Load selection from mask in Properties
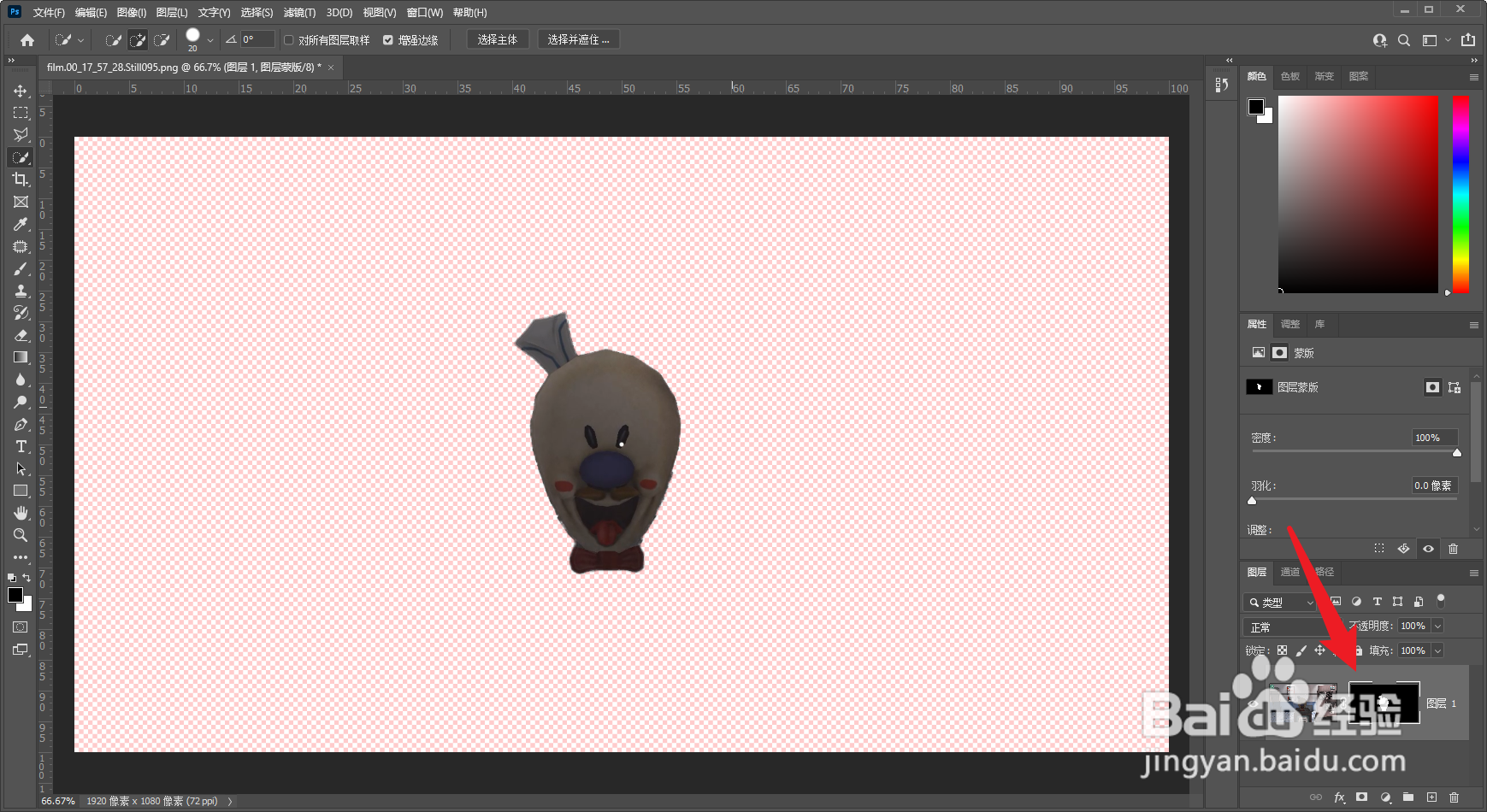Image resolution: width=1487 pixels, height=812 pixels. pyautogui.click(x=1379, y=549)
